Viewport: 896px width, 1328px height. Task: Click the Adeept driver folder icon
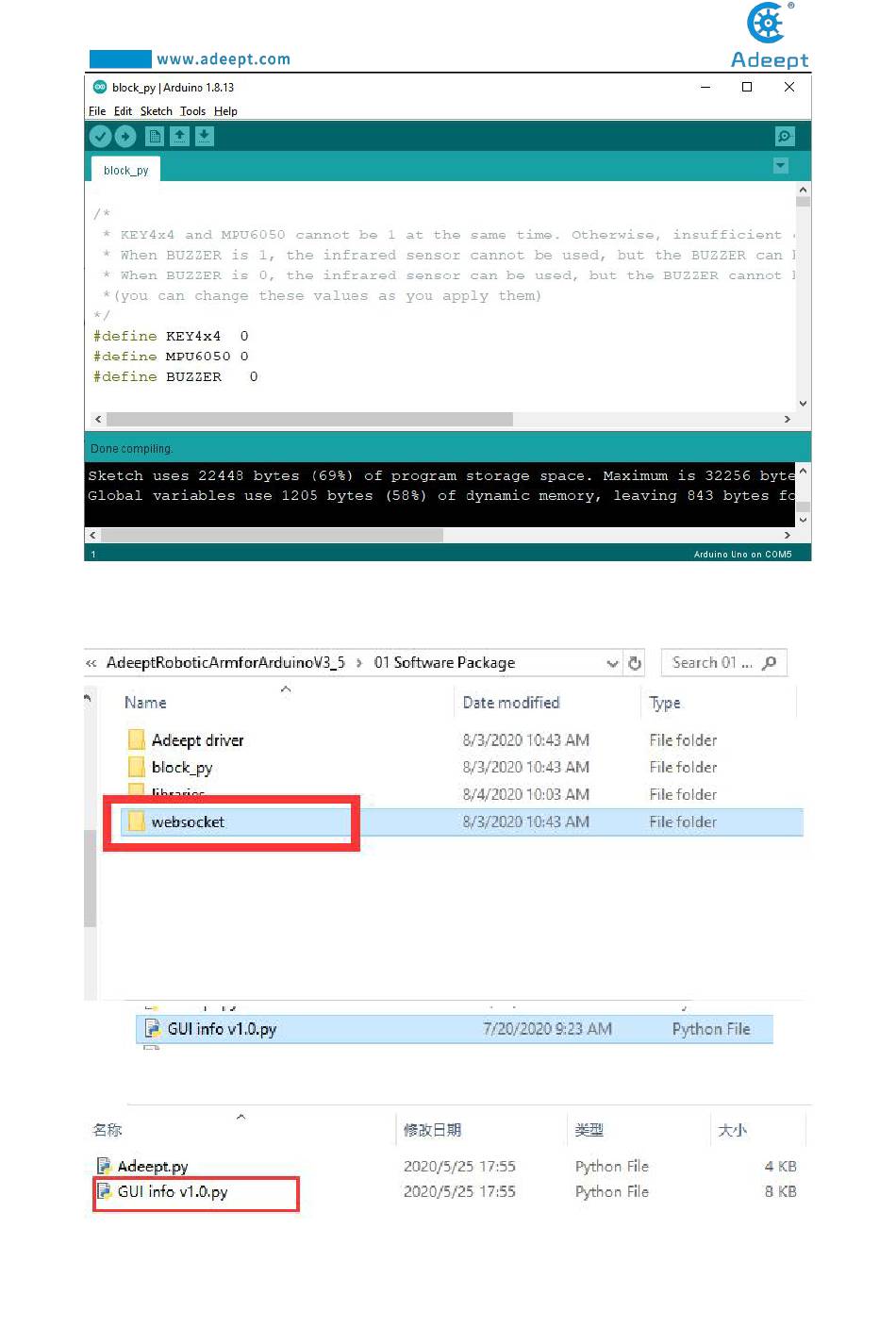[x=137, y=739]
